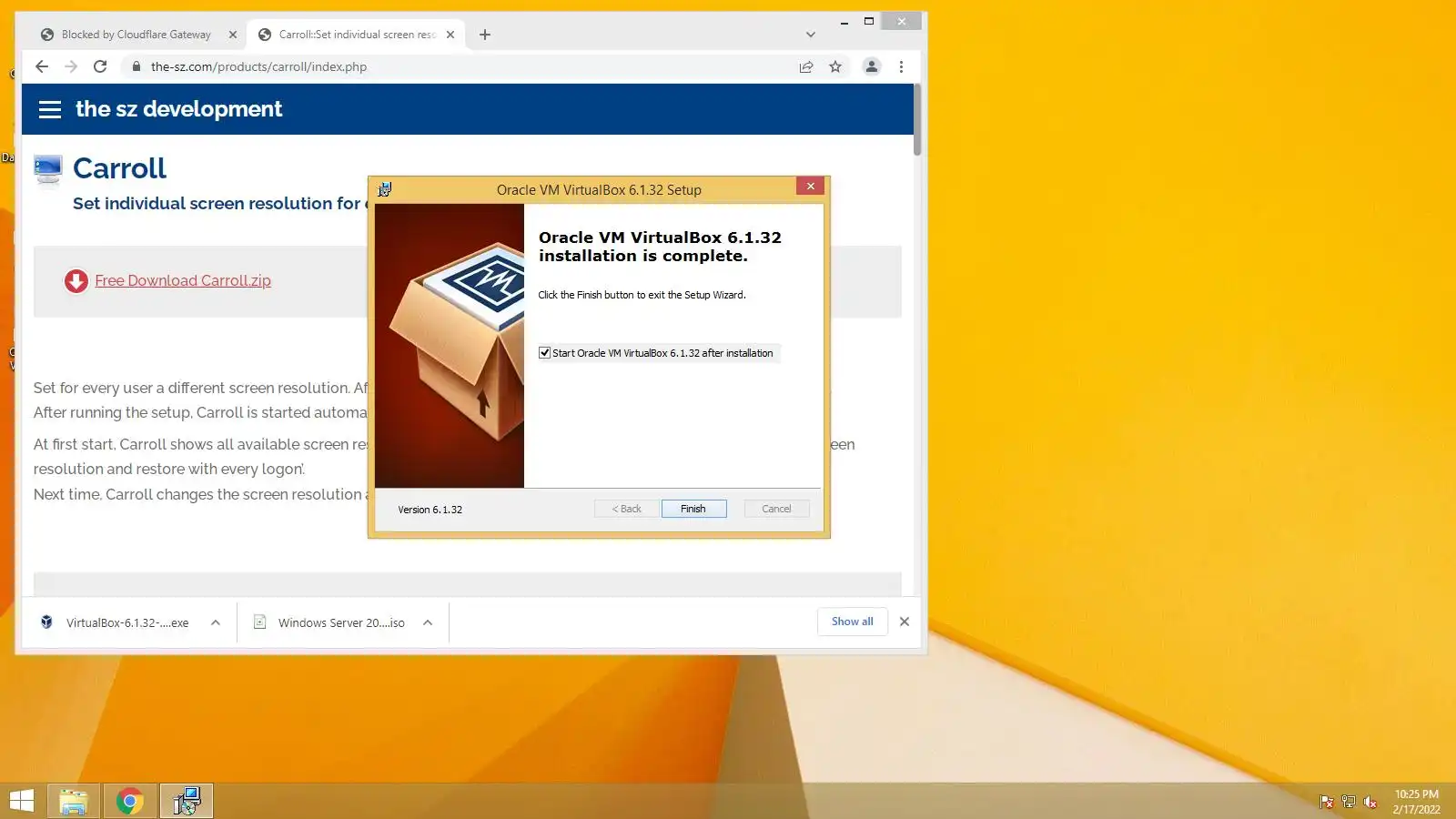The height and width of the screenshot is (819, 1456).
Task: Share this page from address bar
Action: (x=806, y=66)
